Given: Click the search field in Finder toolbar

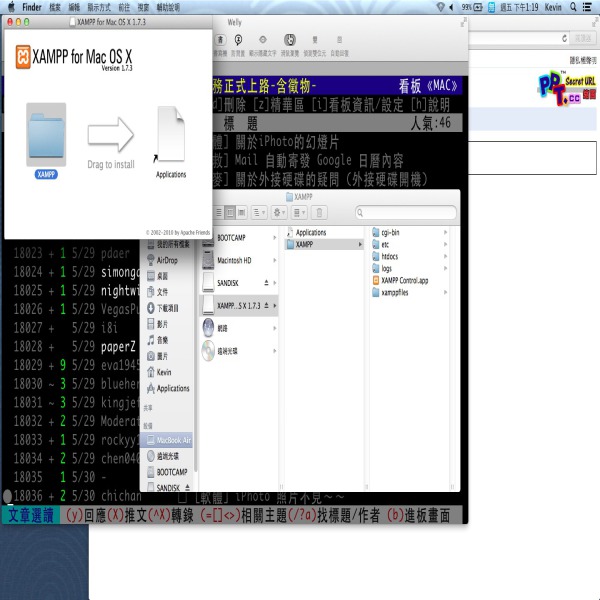Looking at the screenshot, I should [x=406, y=212].
